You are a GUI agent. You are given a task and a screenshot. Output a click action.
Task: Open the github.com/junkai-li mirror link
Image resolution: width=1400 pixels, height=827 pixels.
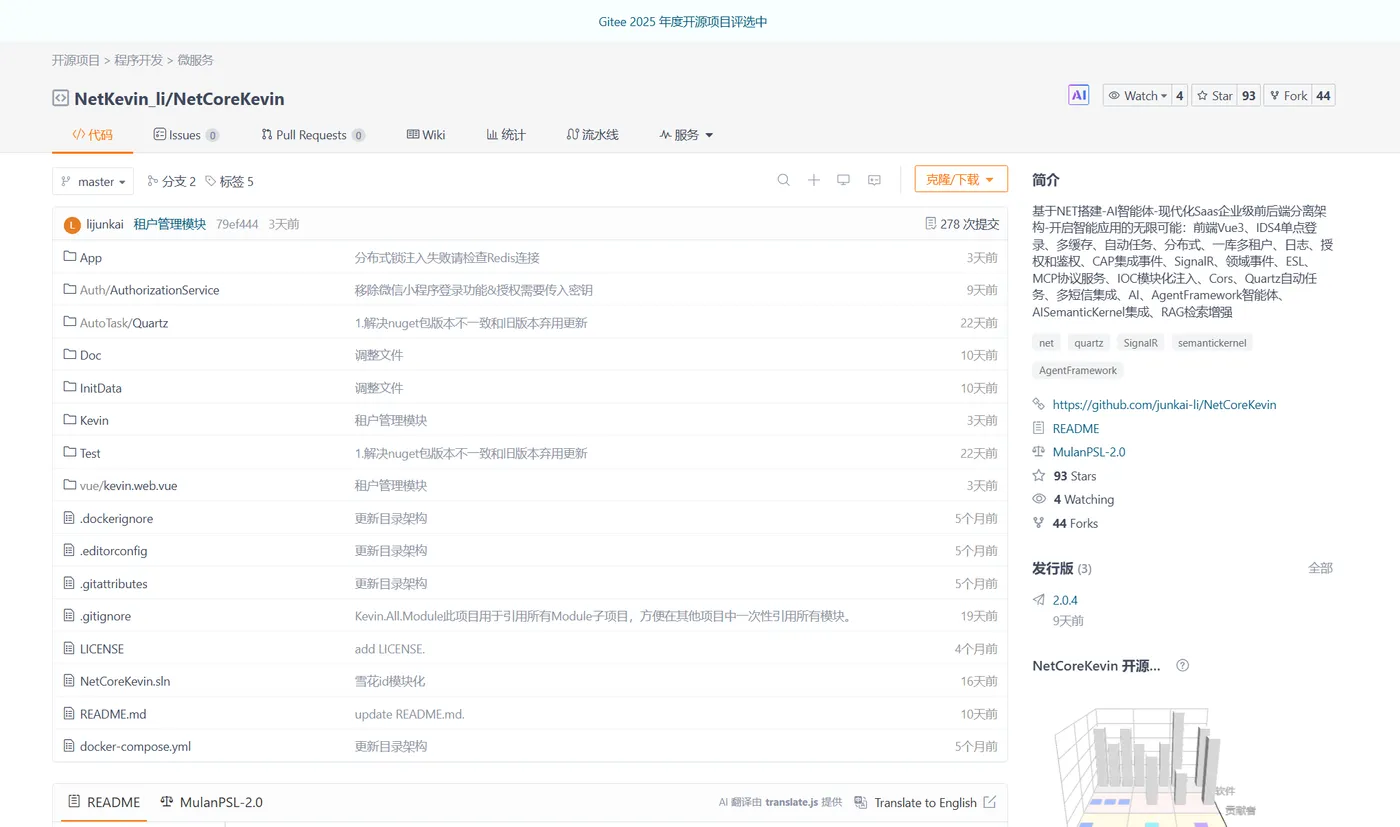(x=1164, y=404)
